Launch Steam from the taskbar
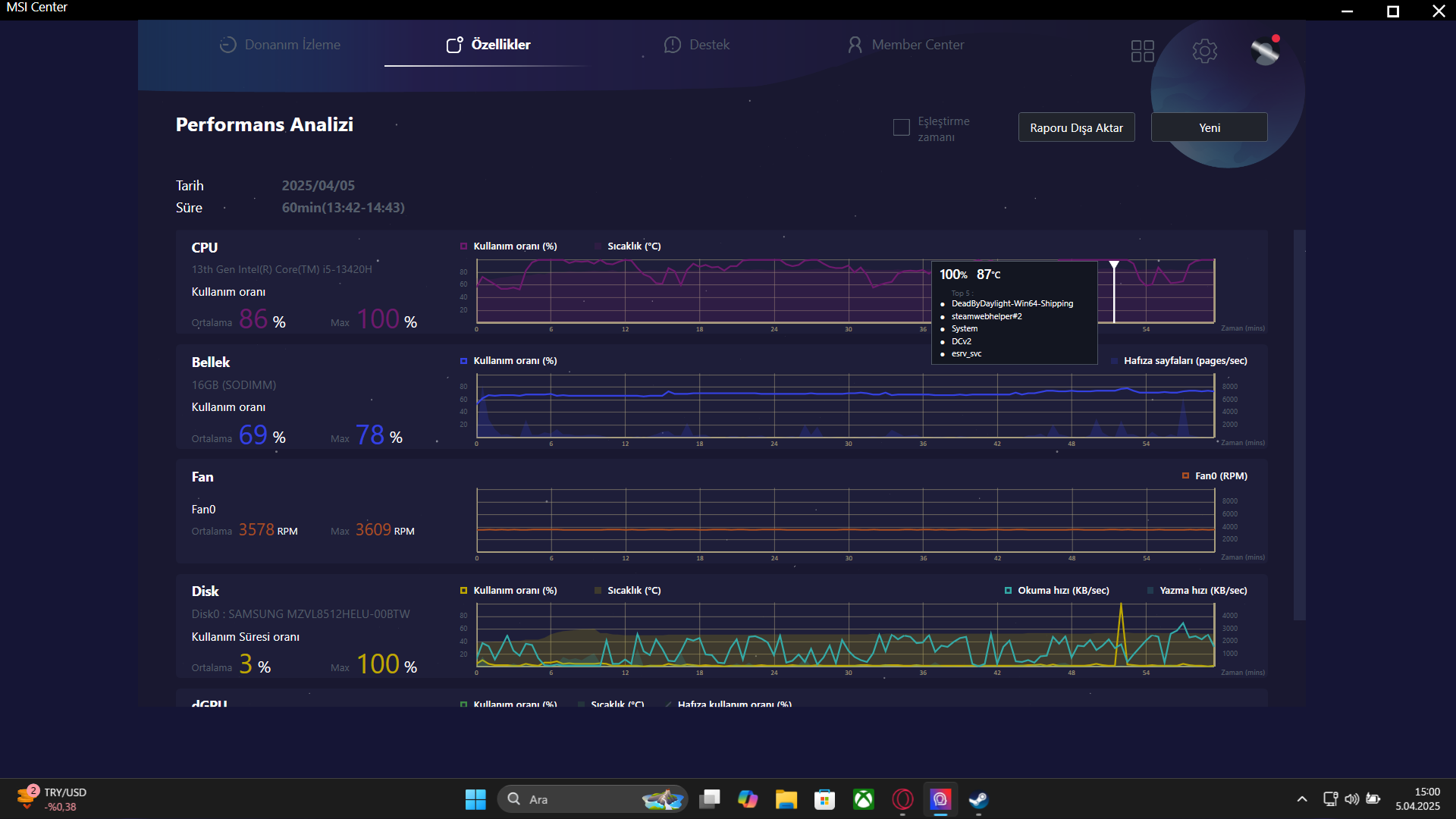The height and width of the screenshot is (819, 1456). pyautogui.click(x=978, y=799)
